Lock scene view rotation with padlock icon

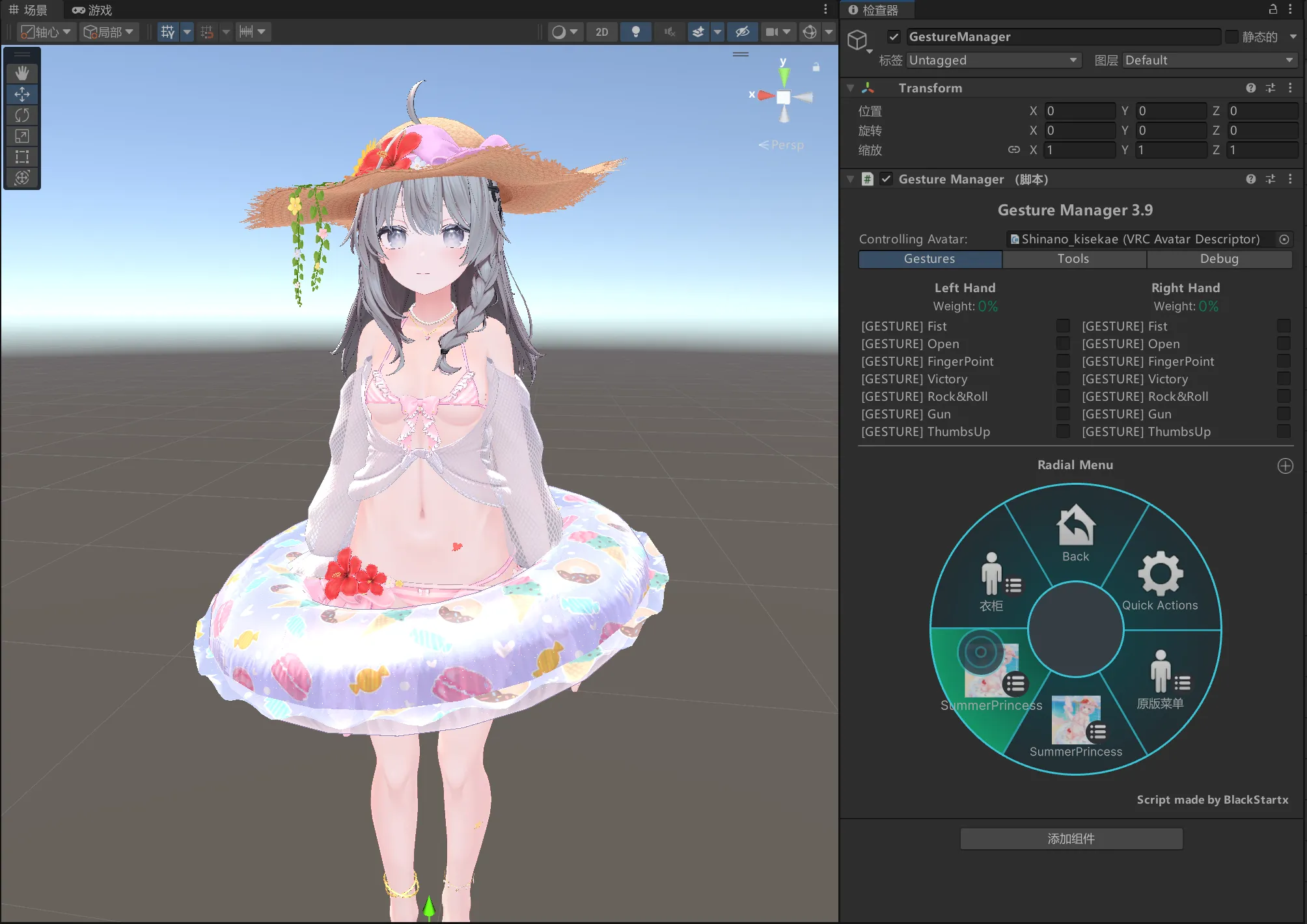click(x=816, y=66)
